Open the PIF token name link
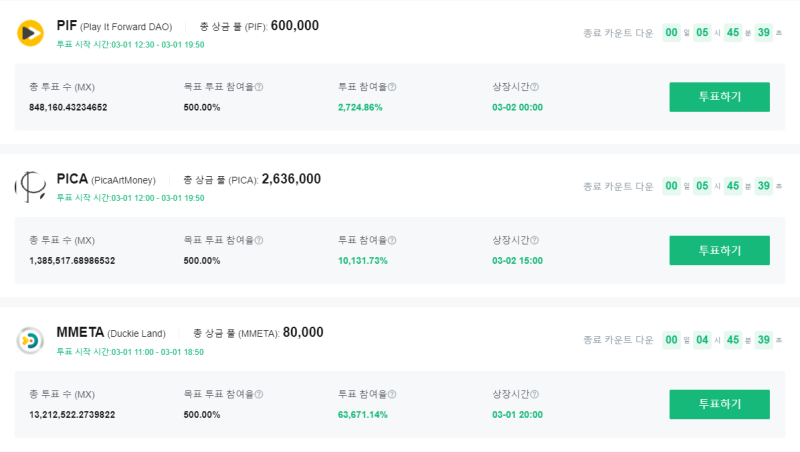The height and width of the screenshot is (452, 800). pyautogui.click(x=67, y=26)
